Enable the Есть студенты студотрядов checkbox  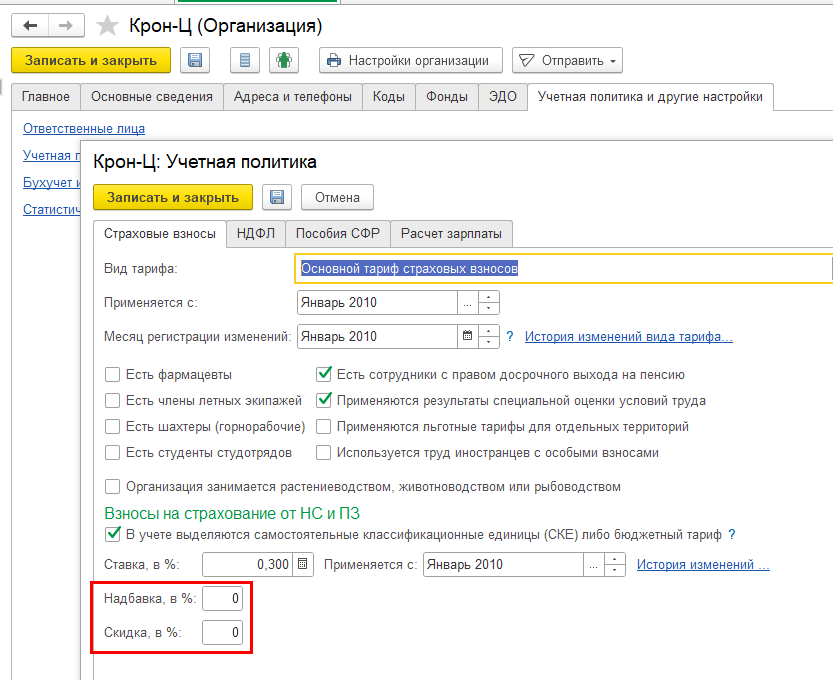(x=113, y=453)
